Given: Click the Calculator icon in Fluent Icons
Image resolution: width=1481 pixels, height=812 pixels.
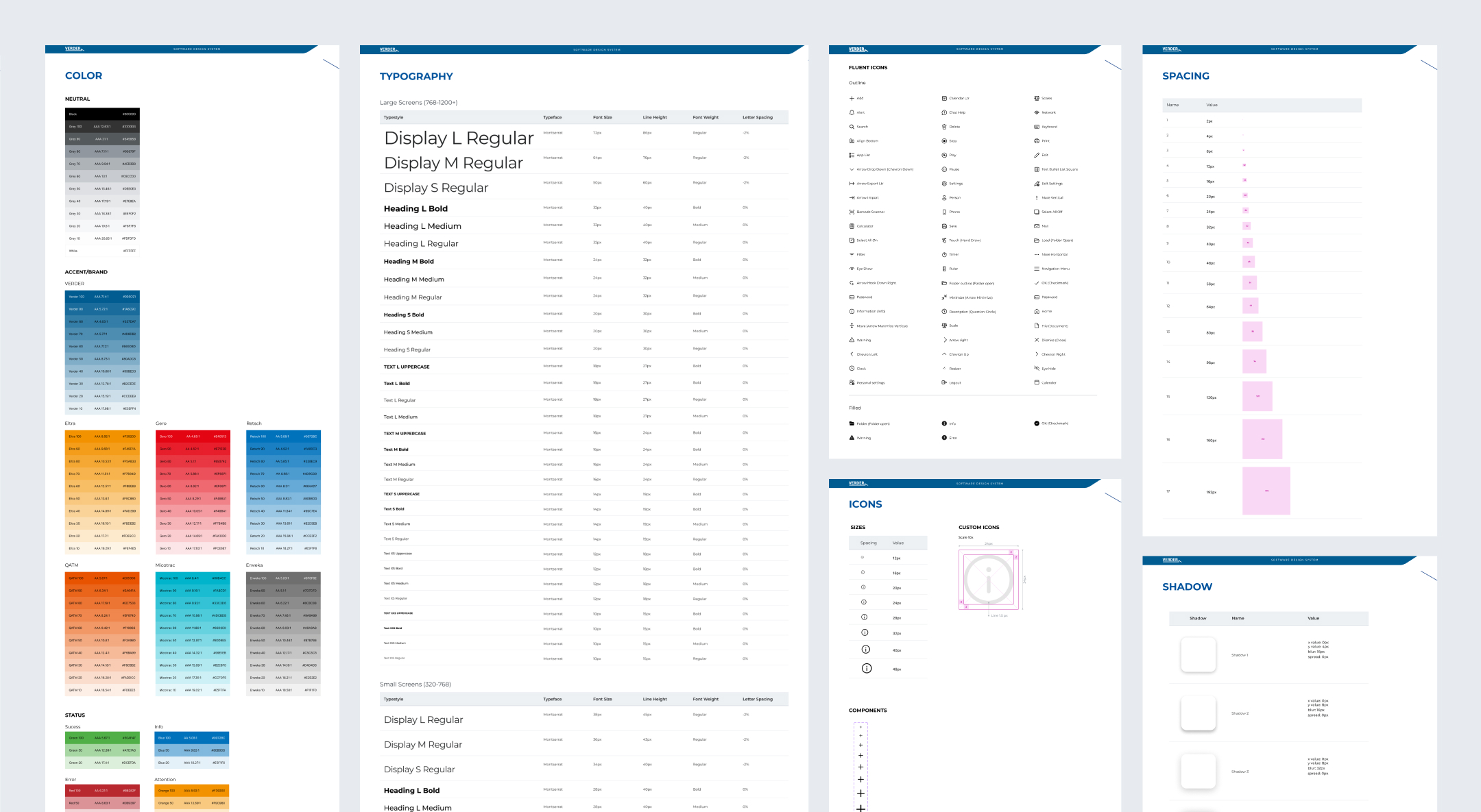Looking at the screenshot, I should [852, 226].
